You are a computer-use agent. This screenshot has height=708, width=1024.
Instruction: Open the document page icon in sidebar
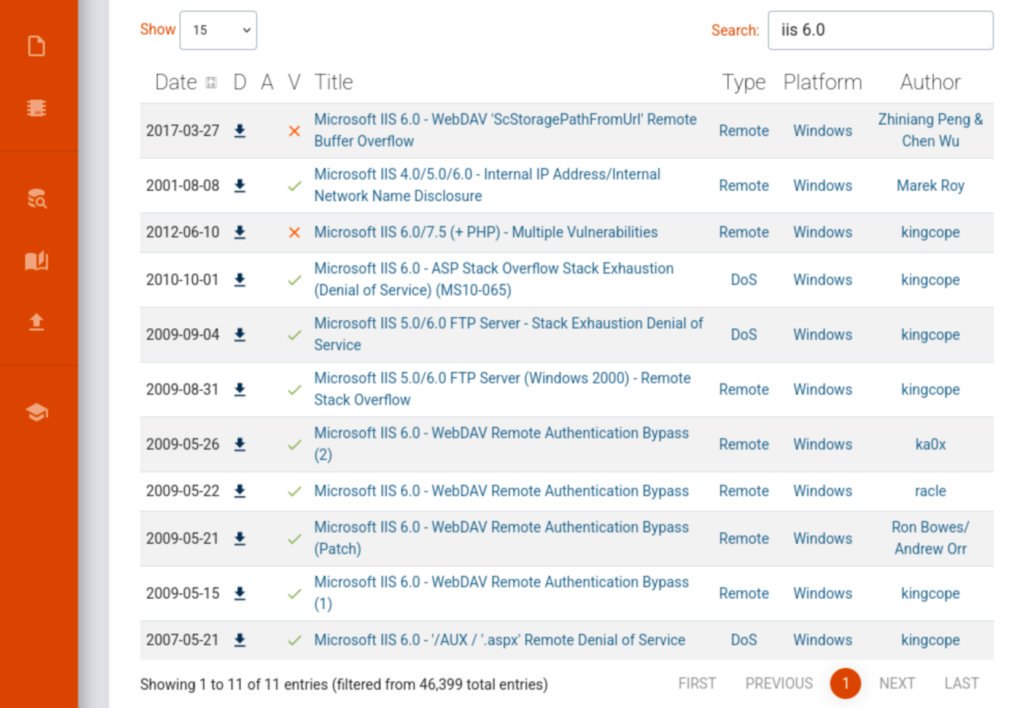click(x=37, y=46)
